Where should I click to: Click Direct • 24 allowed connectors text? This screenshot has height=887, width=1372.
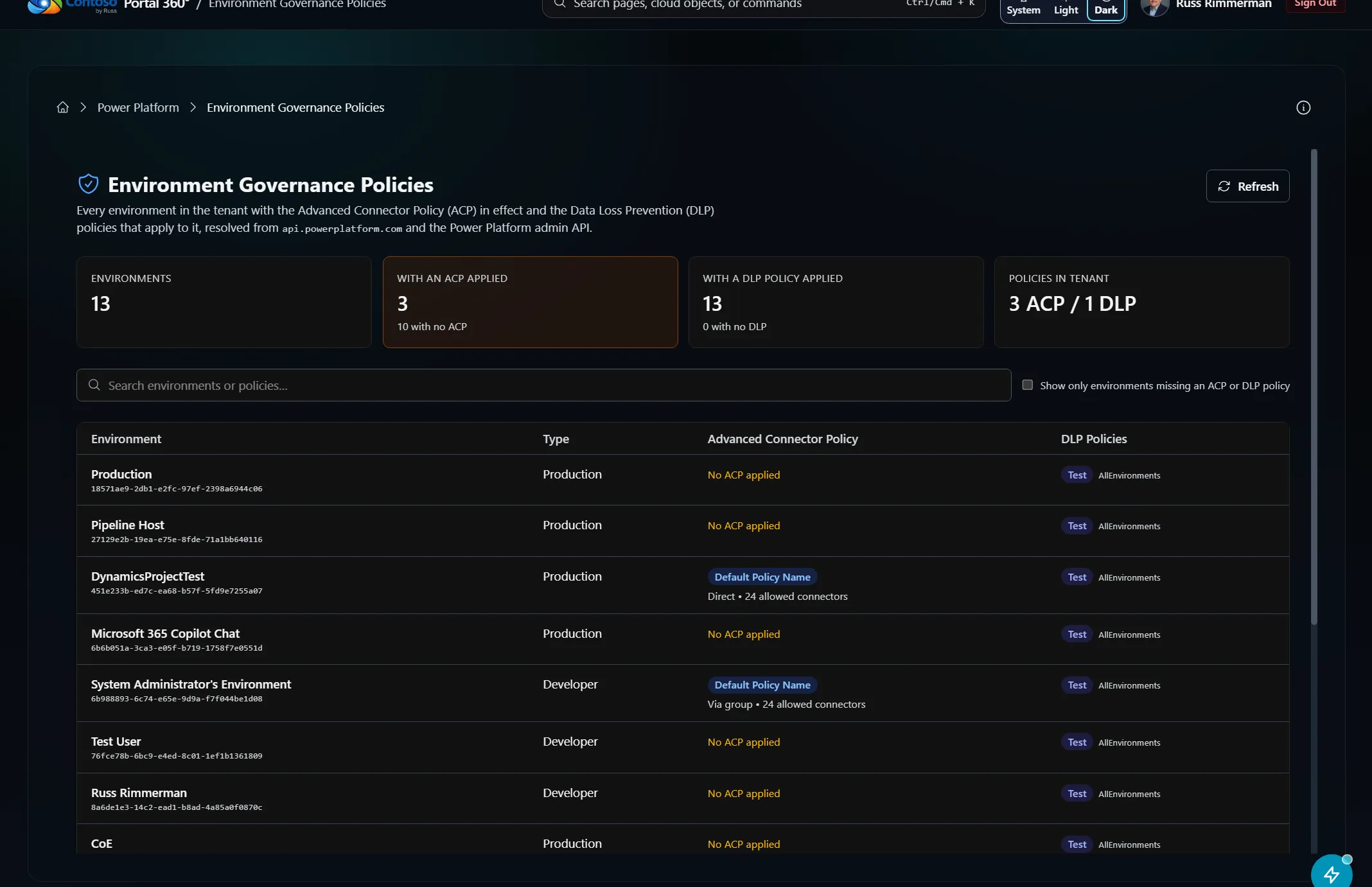pyautogui.click(x=777, y=596)
